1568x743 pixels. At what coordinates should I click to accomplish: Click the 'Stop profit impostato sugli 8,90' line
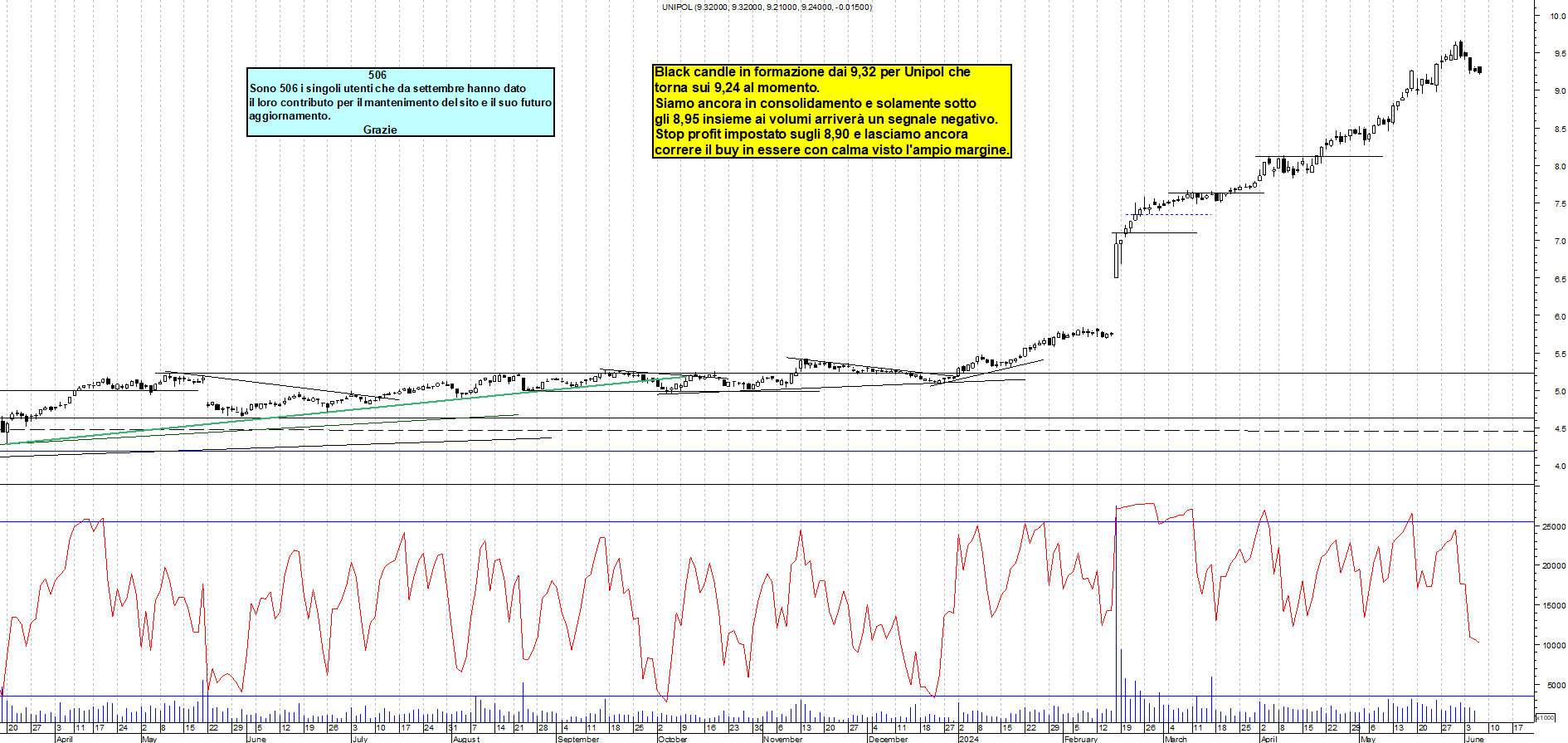pos(811,134)
